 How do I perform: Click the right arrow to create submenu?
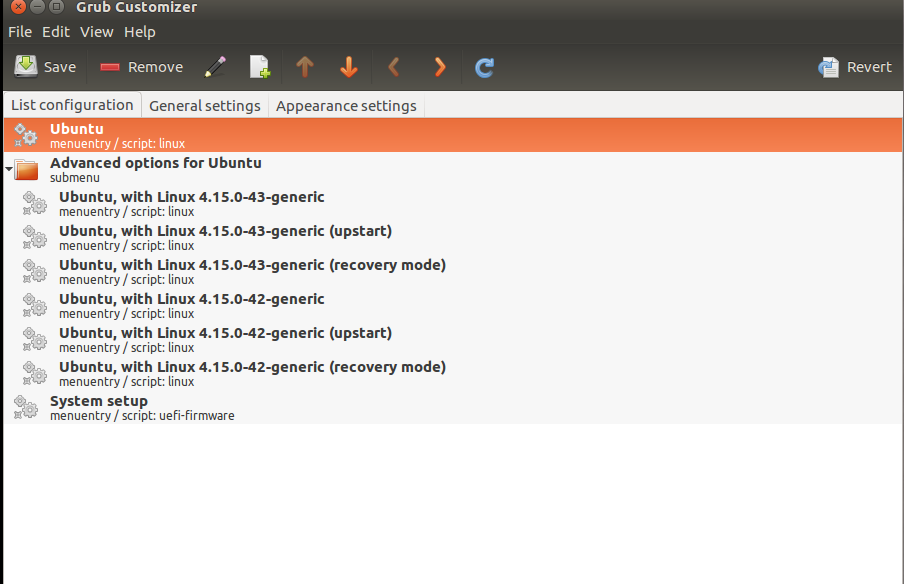tap(440, 67)
